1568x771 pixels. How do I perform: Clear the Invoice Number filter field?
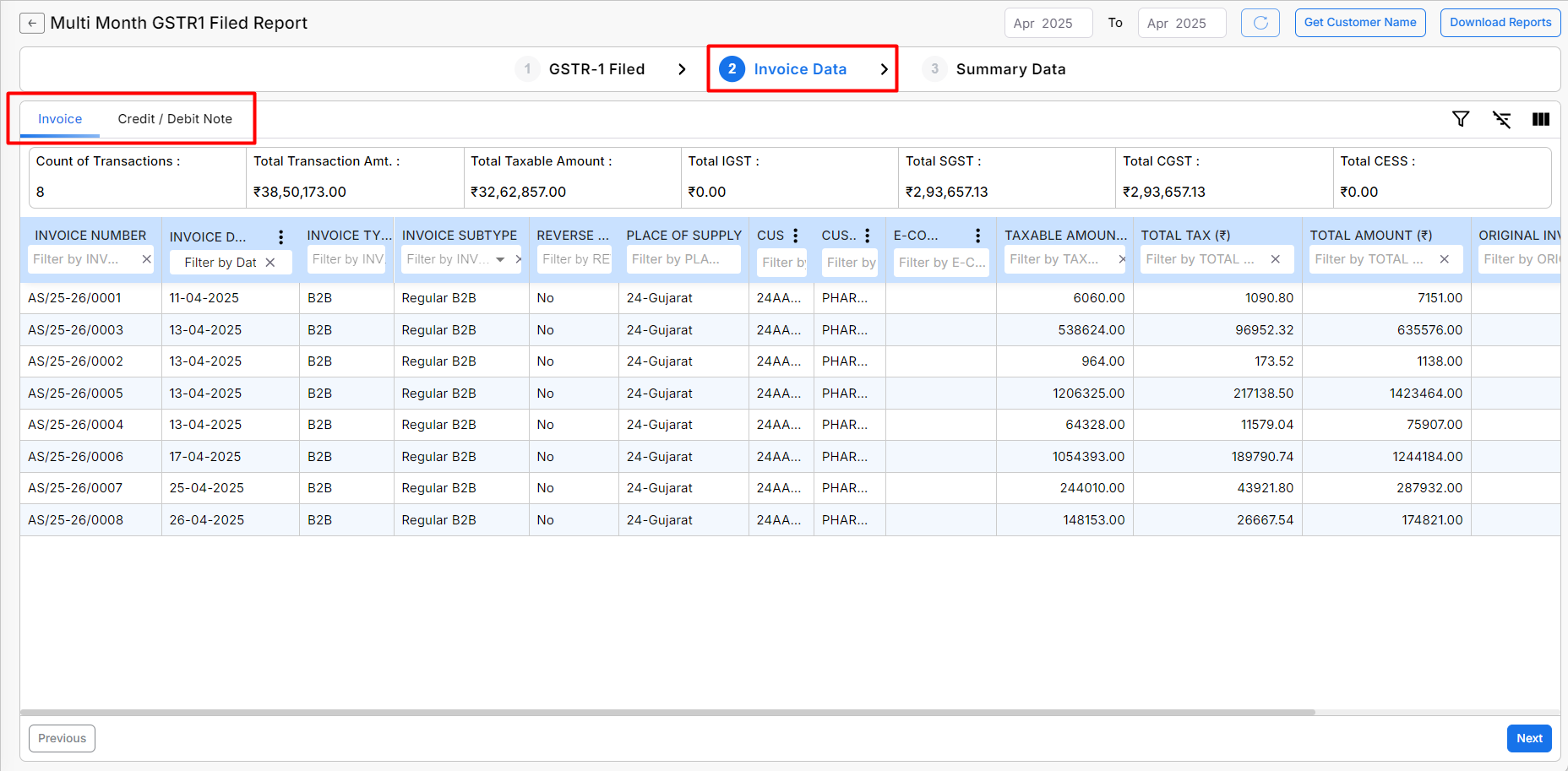click(x=146, y=259)
